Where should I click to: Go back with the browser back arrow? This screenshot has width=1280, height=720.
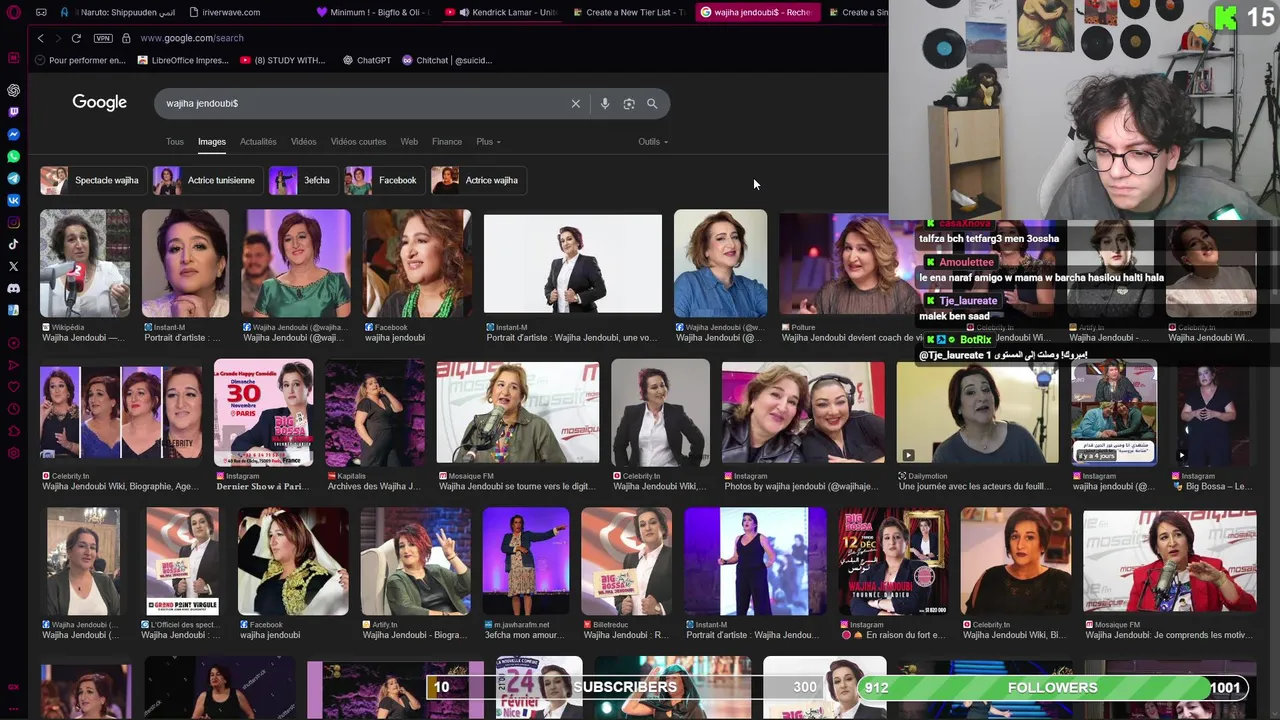(40, 38)
